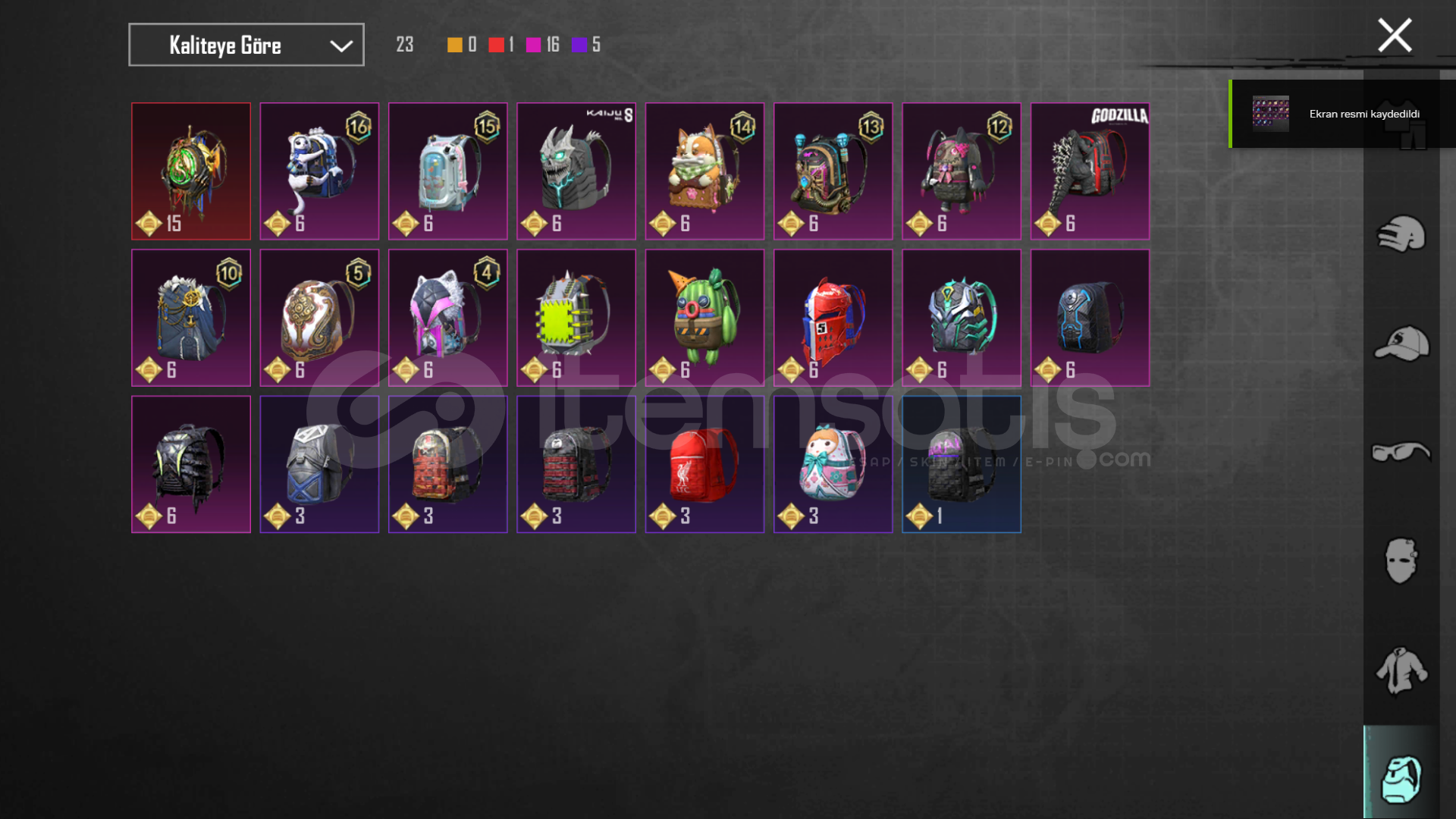This screenshot has height=819, width=1456.
Task: Select the cap headwear category icon
Action: [x=1401, y=344]
